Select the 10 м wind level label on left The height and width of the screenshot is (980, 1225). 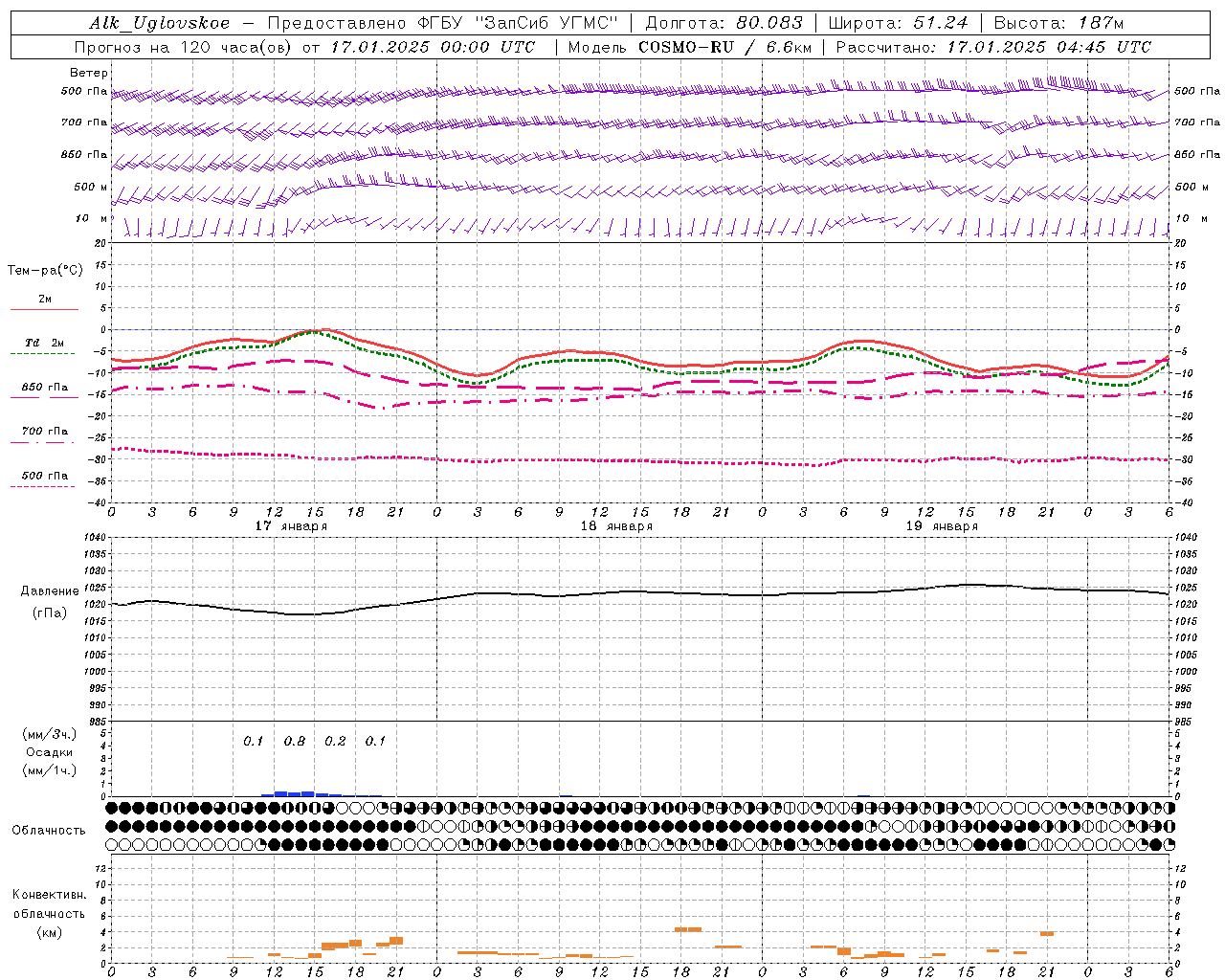(92, 219)
